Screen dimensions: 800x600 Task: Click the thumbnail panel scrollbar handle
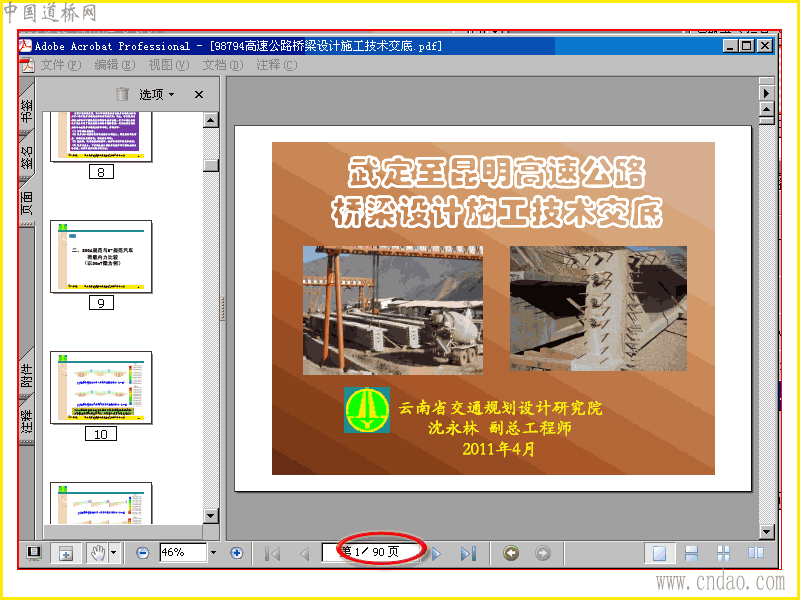[211, 165]
